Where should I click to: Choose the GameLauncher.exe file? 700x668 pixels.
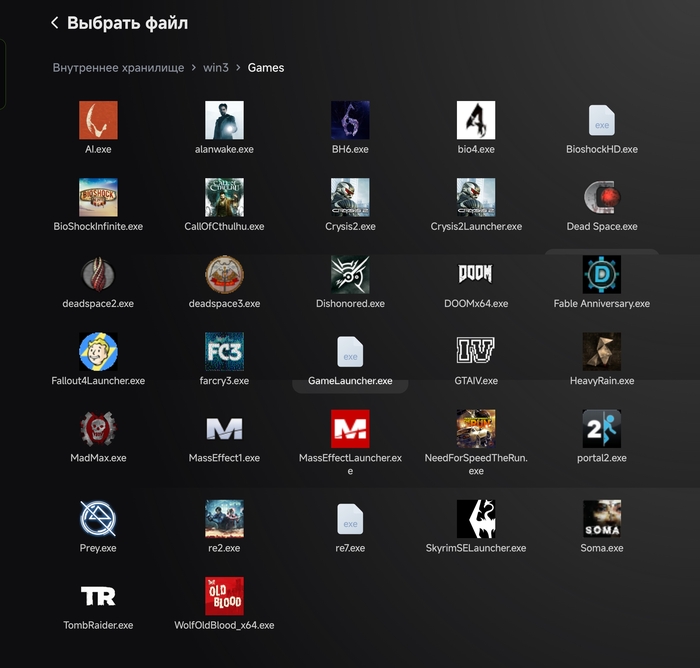350,351
